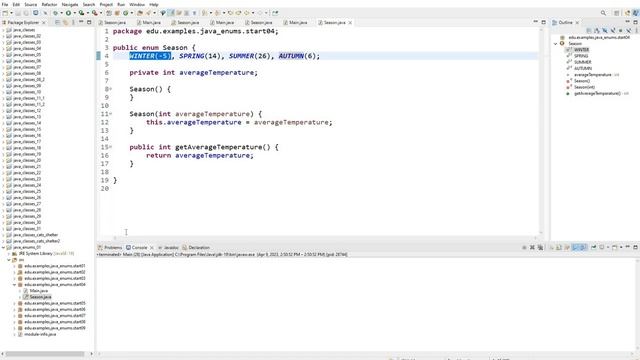Image resolution: width=640 pixels, height=360 pixels.
Task: Toggle Scroll Lock in the Console toolbar
Action: click(559, 247)
